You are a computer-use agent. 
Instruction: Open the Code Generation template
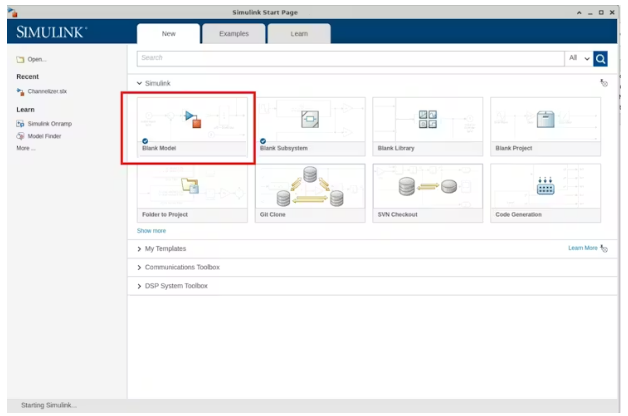pyautogui.click(x=545, y=186)
